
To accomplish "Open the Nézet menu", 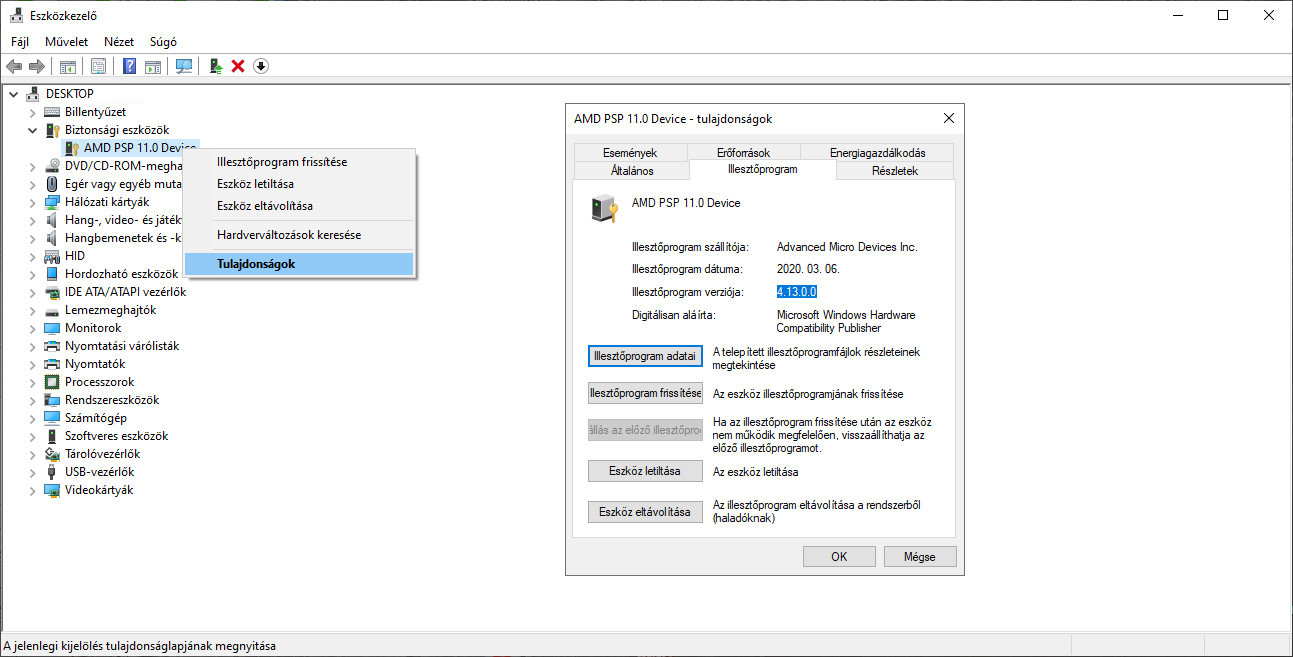I will (x=119, y=42).
